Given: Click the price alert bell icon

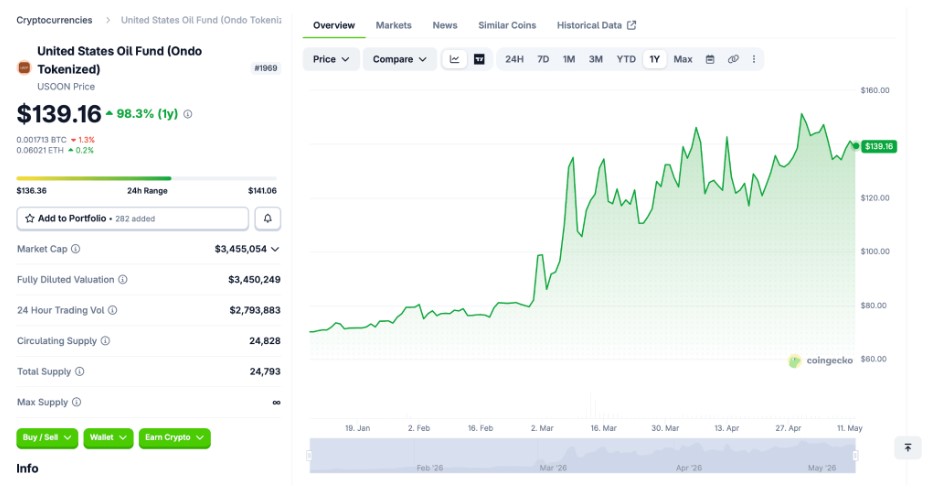Looking at the screenshot, I should [x=267, y=219].
